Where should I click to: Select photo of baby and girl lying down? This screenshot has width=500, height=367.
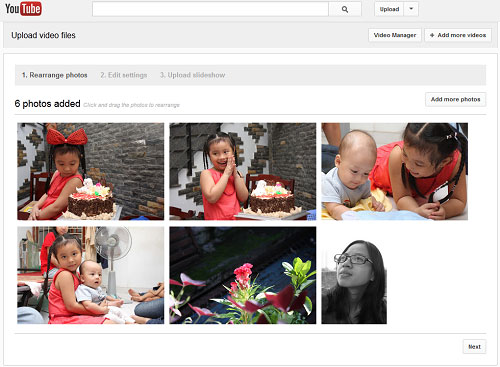click(394, 171)
